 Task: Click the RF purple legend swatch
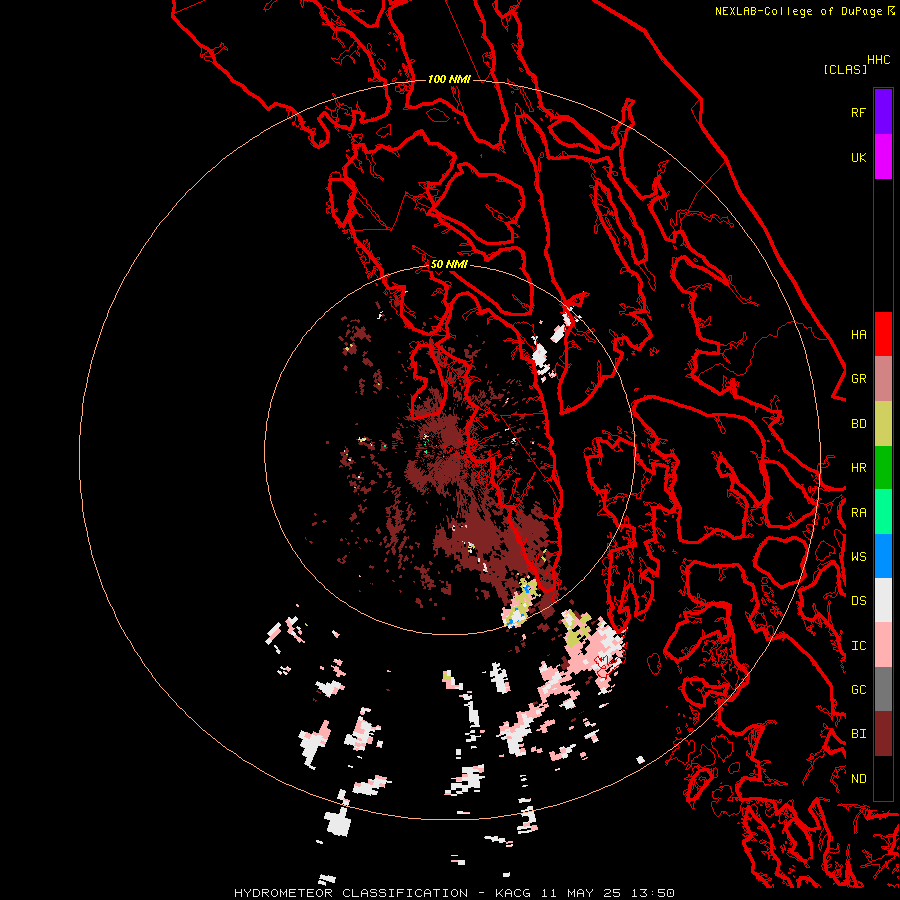883,112
